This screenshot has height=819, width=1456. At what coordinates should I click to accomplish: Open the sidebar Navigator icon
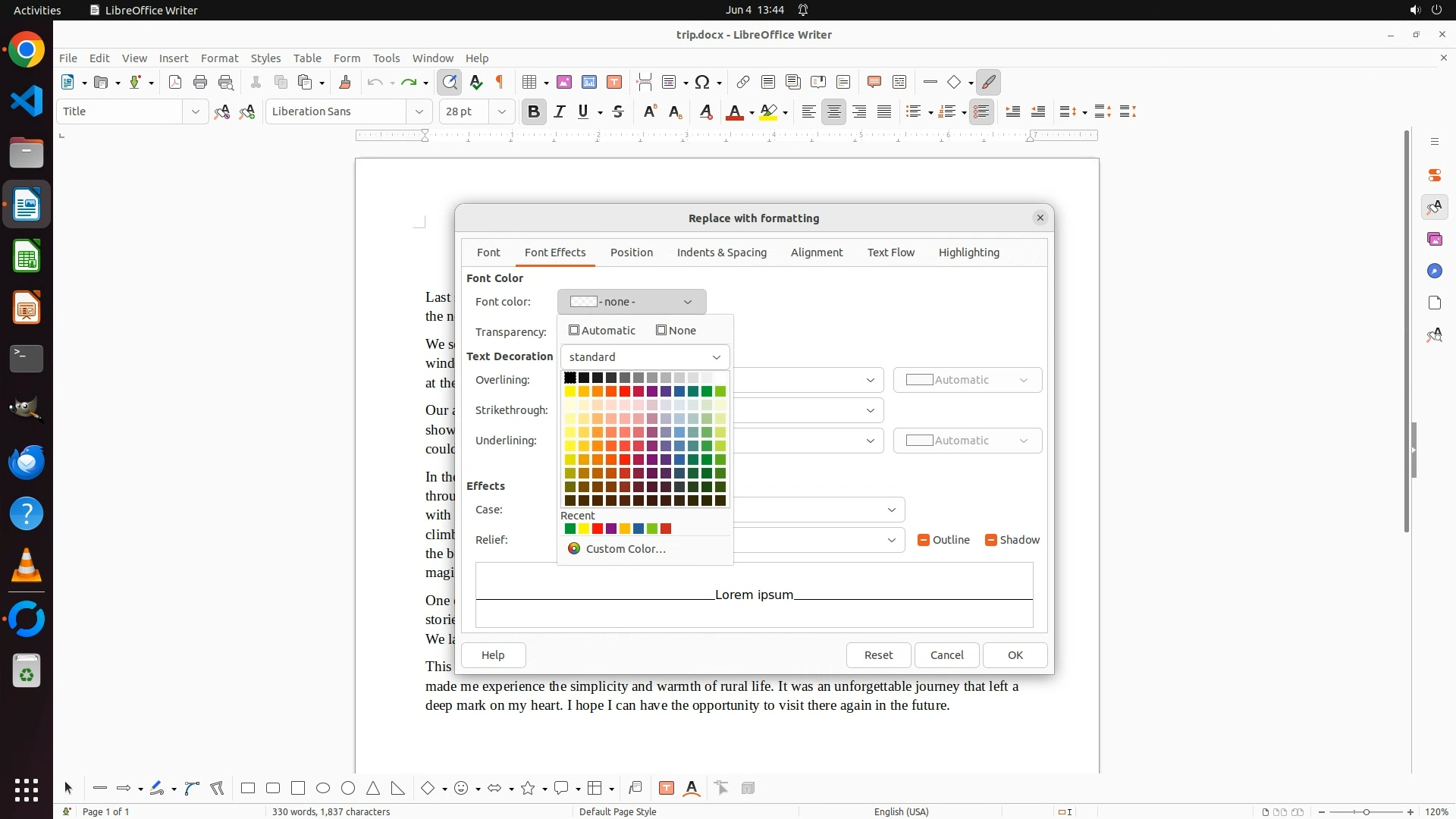tap(1434, 271)
